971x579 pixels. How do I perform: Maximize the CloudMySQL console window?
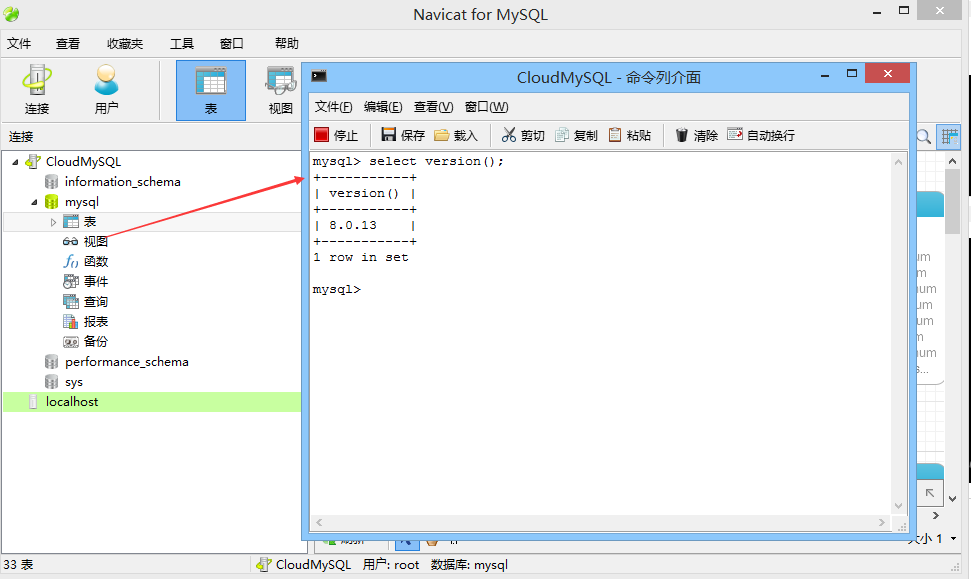[852, 74]
